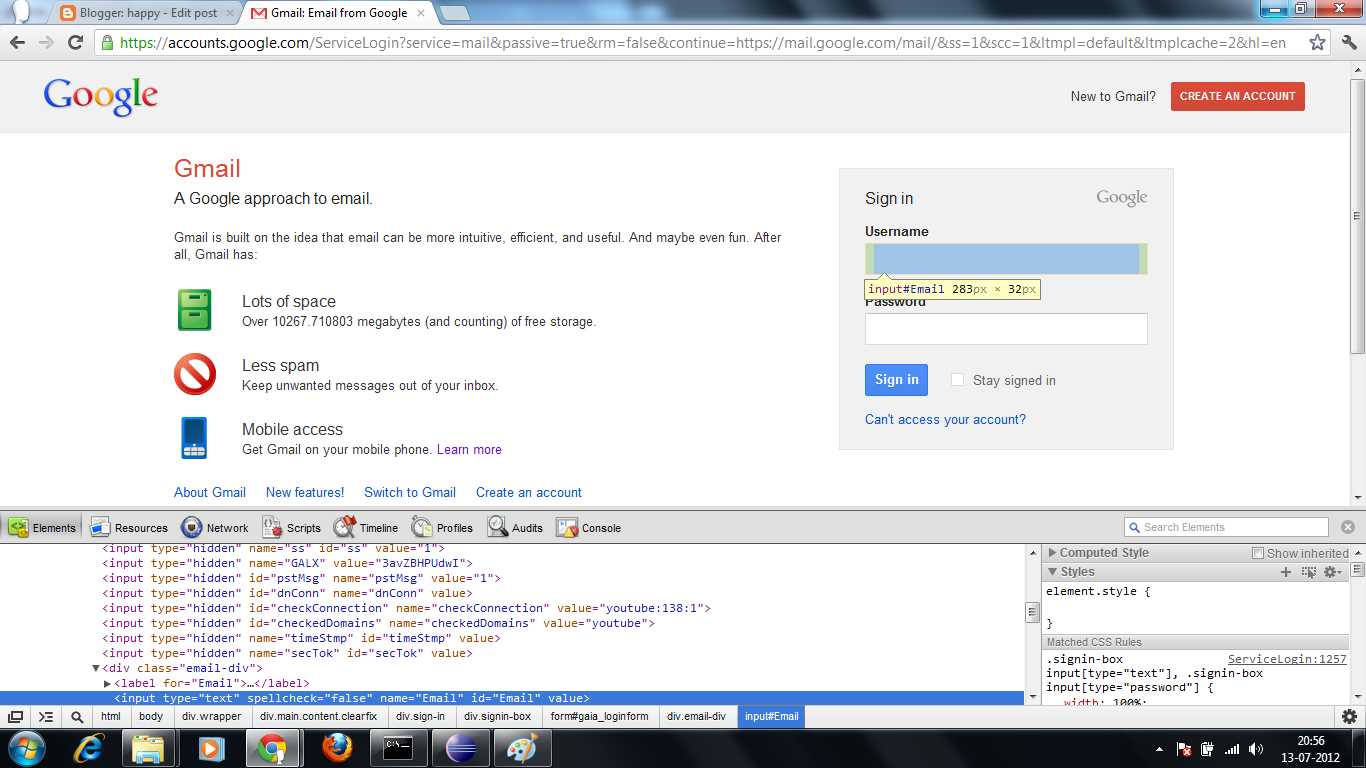This screenshot has height=768, width=1366.
Task: Expand the label for Email node
Action: (x=107, y=683)
